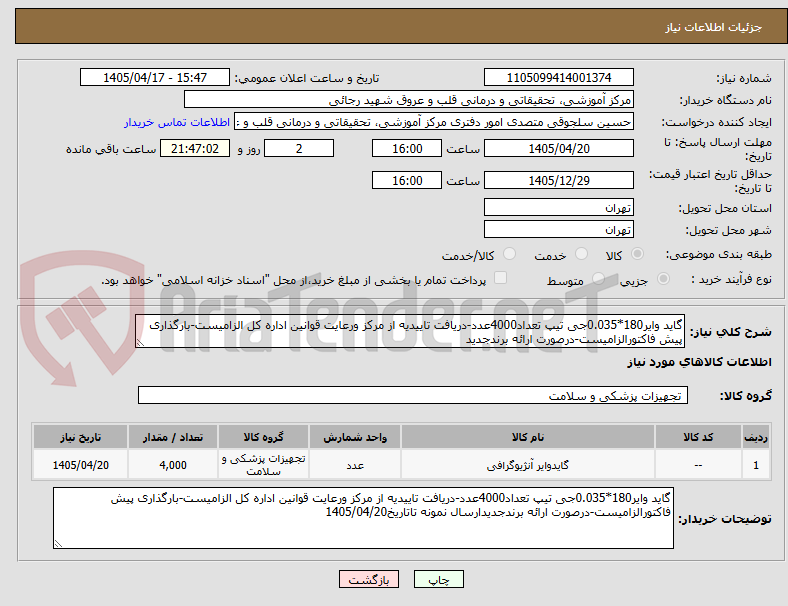Click the quantity cell 4,000
The height and width of the screenshot is (606, 788).
[173, 465]
